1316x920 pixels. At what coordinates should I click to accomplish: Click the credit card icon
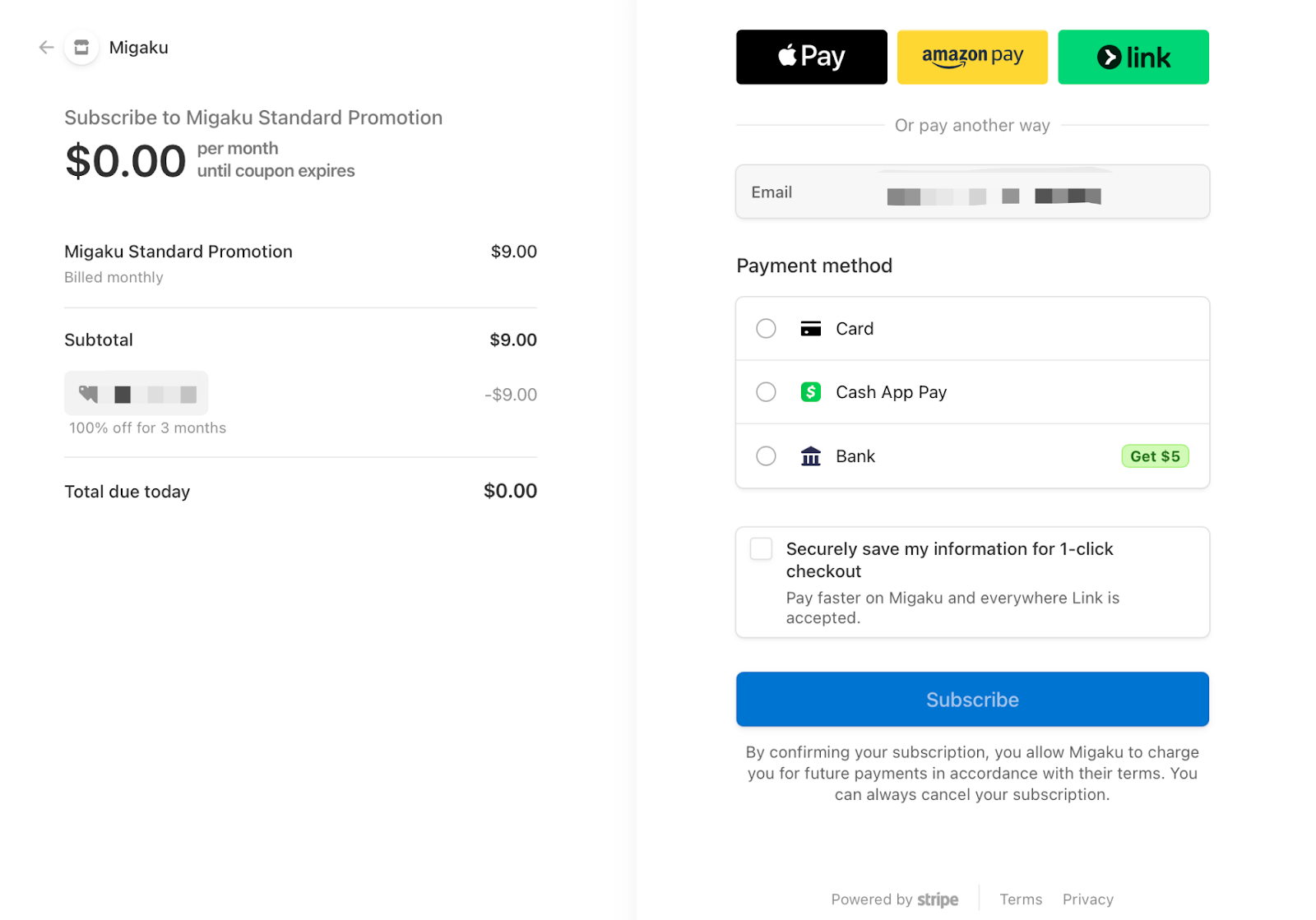pyautogui.click(x=810, y=329)
